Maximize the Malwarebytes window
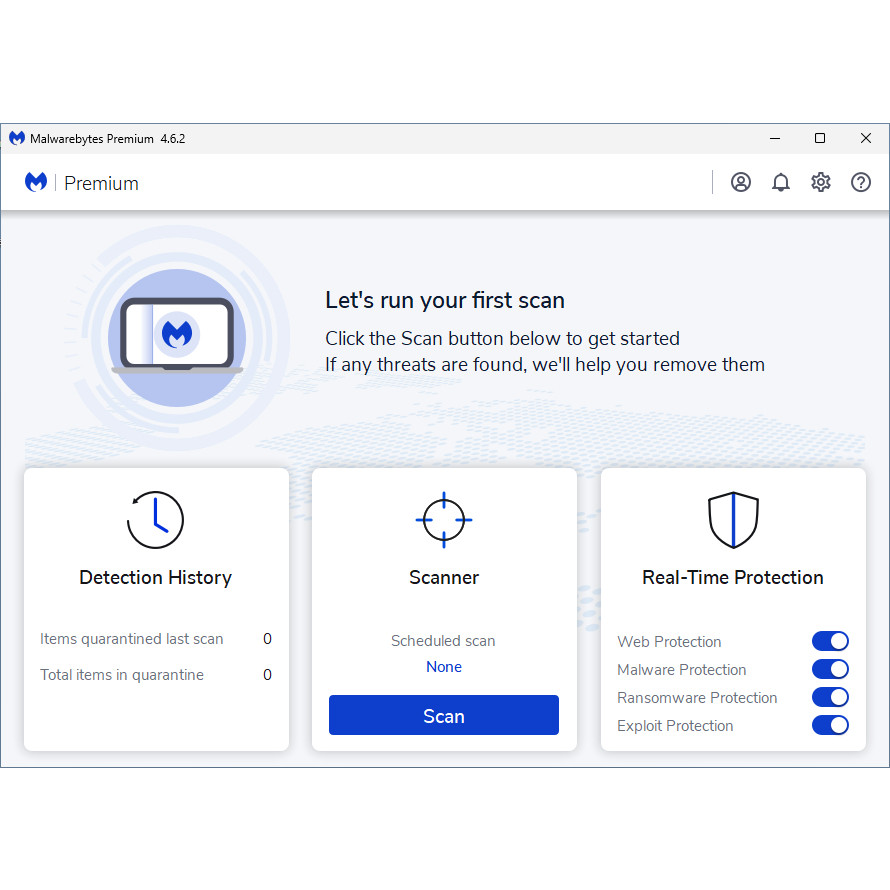The image size is (890, 890). click(820, 138)
